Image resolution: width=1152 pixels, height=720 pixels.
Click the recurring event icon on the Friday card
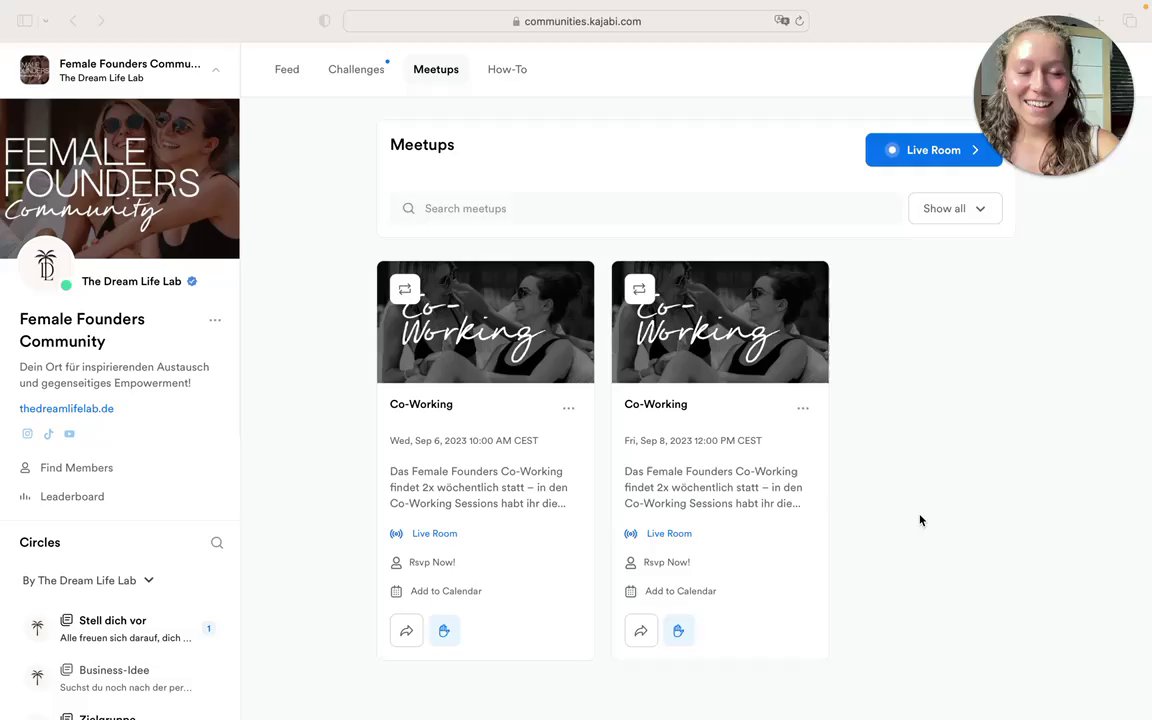click(x=639, y=289)
